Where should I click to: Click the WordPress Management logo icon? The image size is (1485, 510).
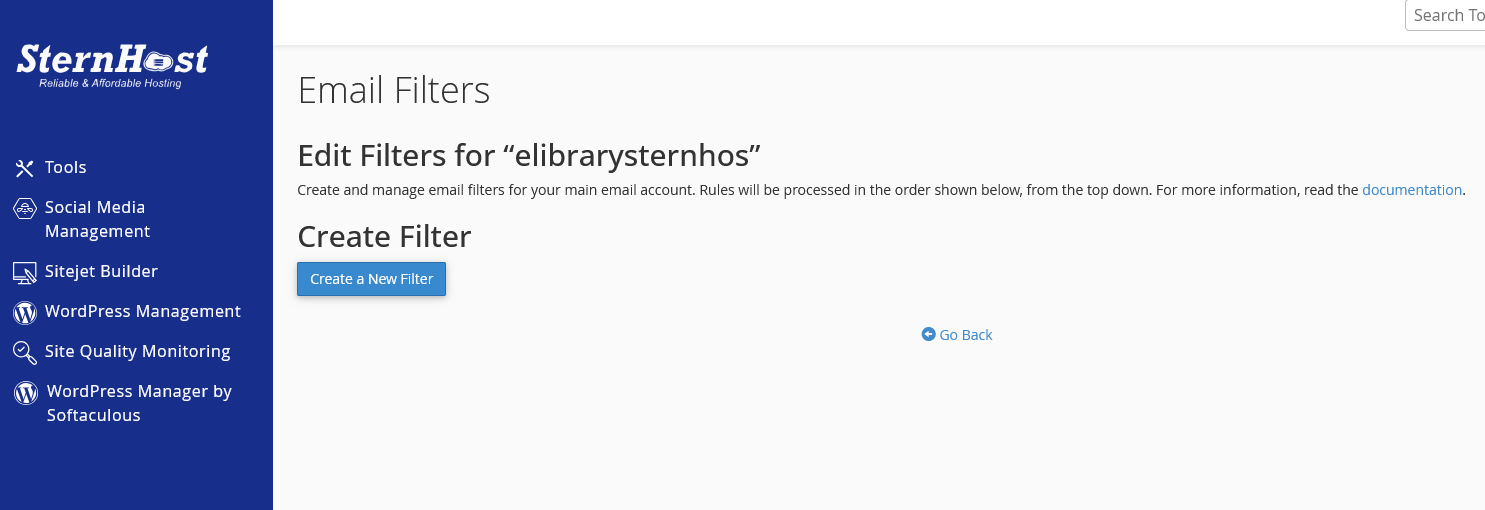click(25, 312)
